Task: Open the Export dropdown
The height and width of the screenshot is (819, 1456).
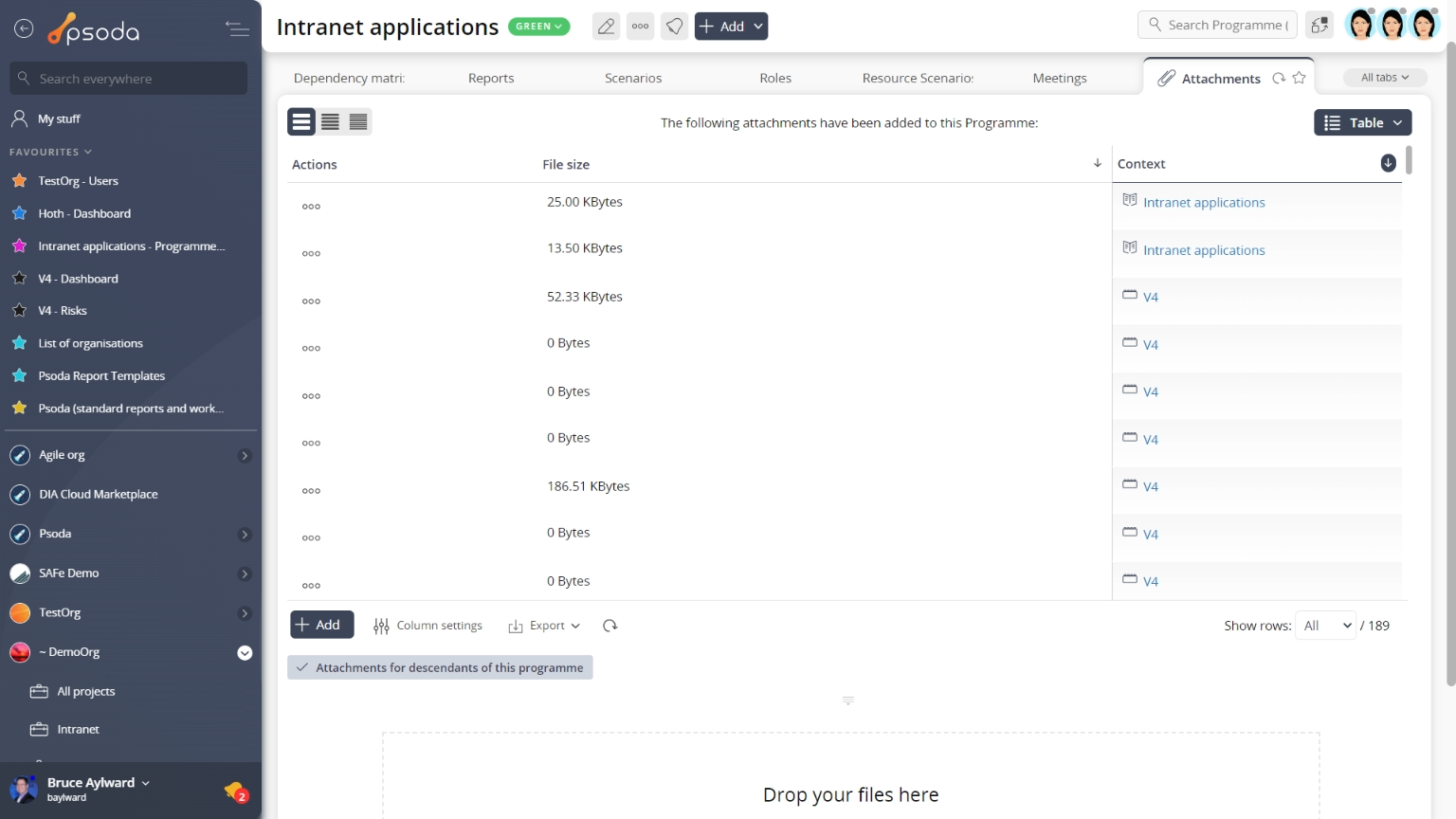Action: [x=544, y=626]
